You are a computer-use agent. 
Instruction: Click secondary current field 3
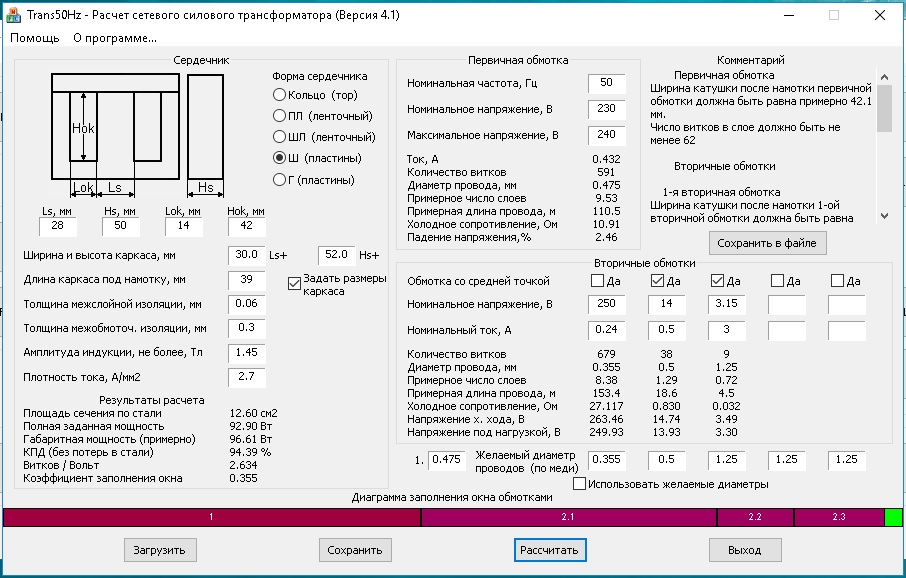tap(727, 330)
